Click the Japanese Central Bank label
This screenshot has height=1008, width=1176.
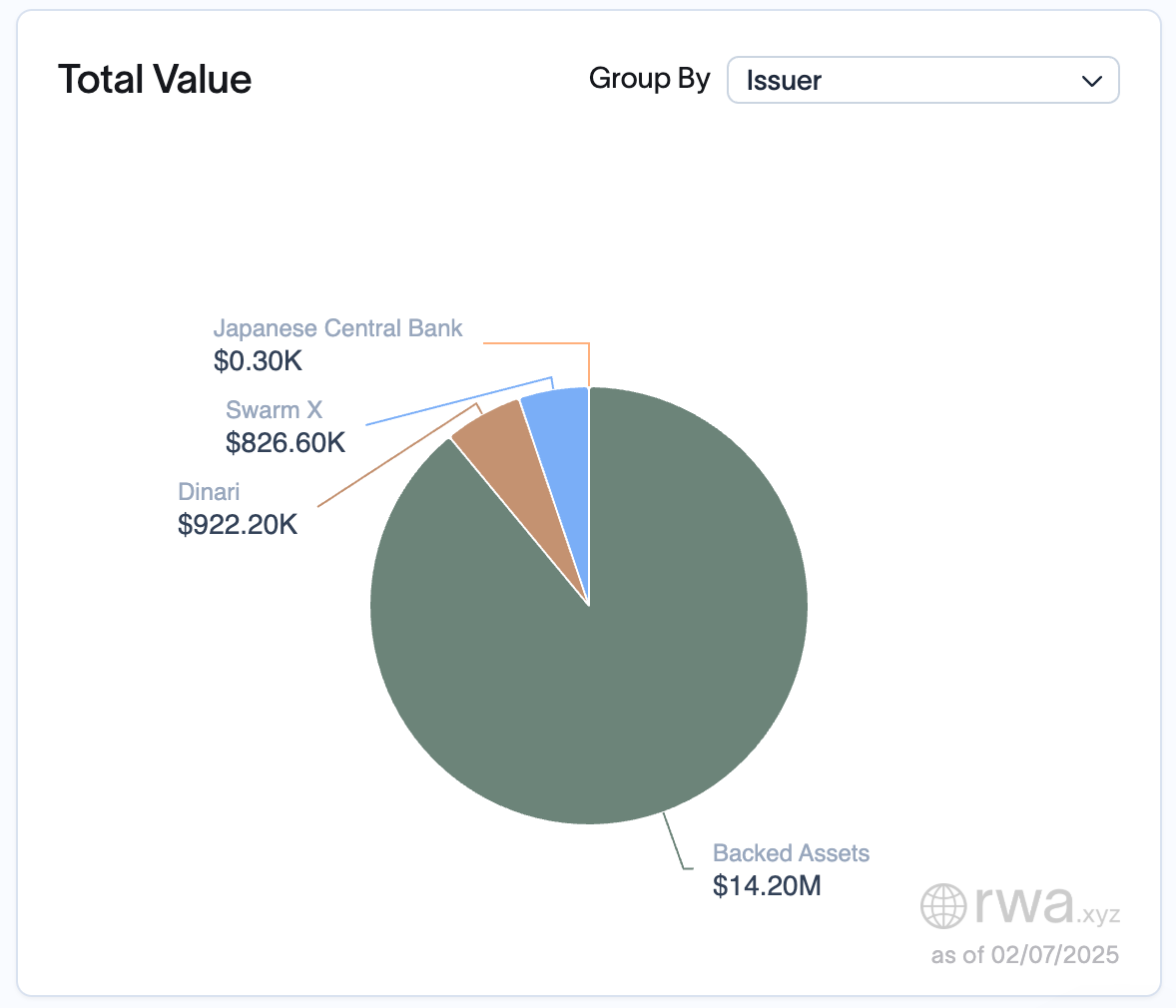click(337, 328)
